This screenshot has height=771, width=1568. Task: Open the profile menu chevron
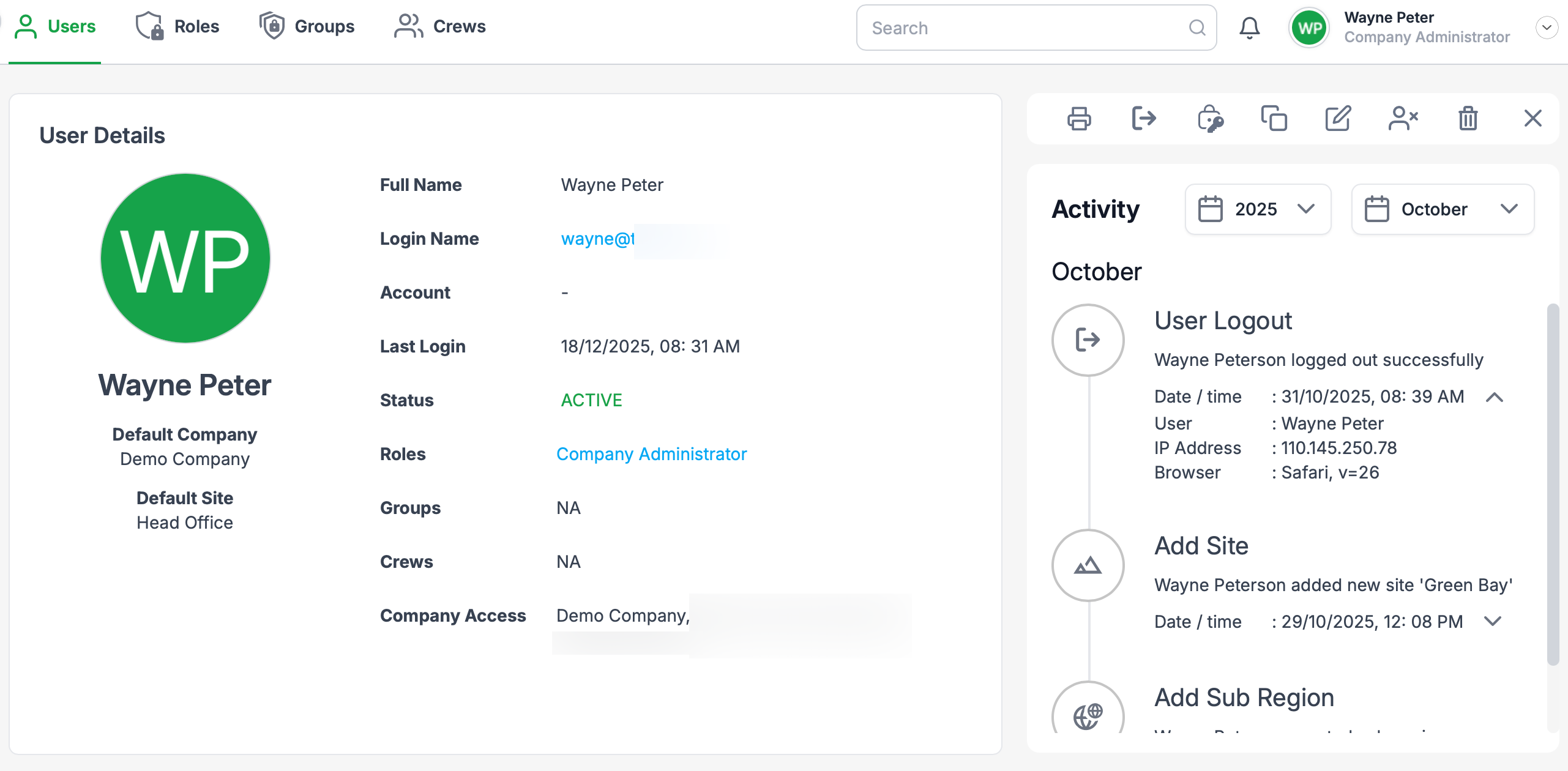click(1547, 28)
